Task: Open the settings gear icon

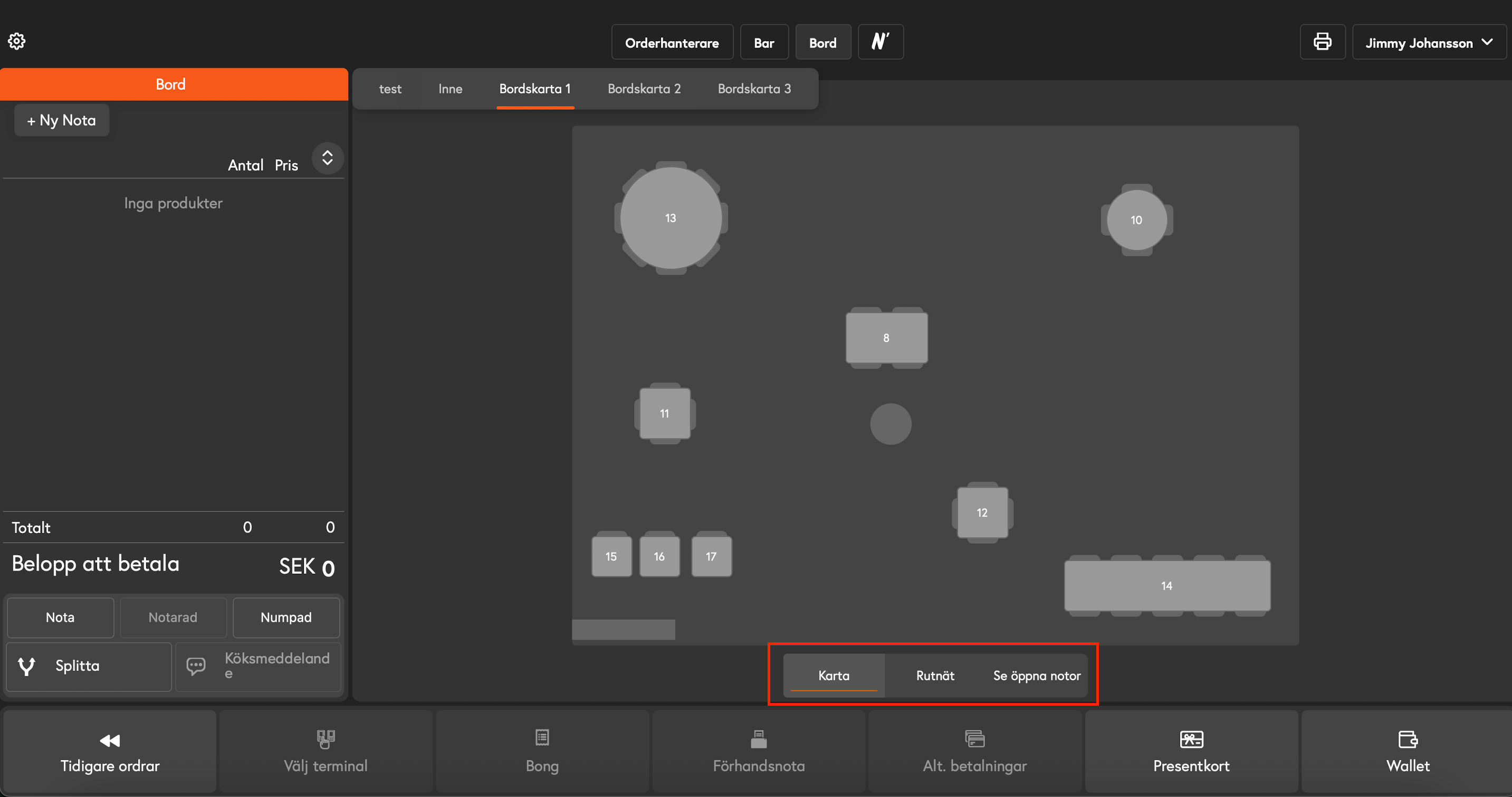Action: coord(16,41)
